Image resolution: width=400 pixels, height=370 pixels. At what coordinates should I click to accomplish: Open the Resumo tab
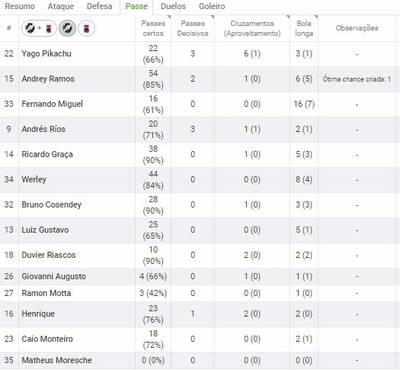pyautogui.click(x=20, y=6)
